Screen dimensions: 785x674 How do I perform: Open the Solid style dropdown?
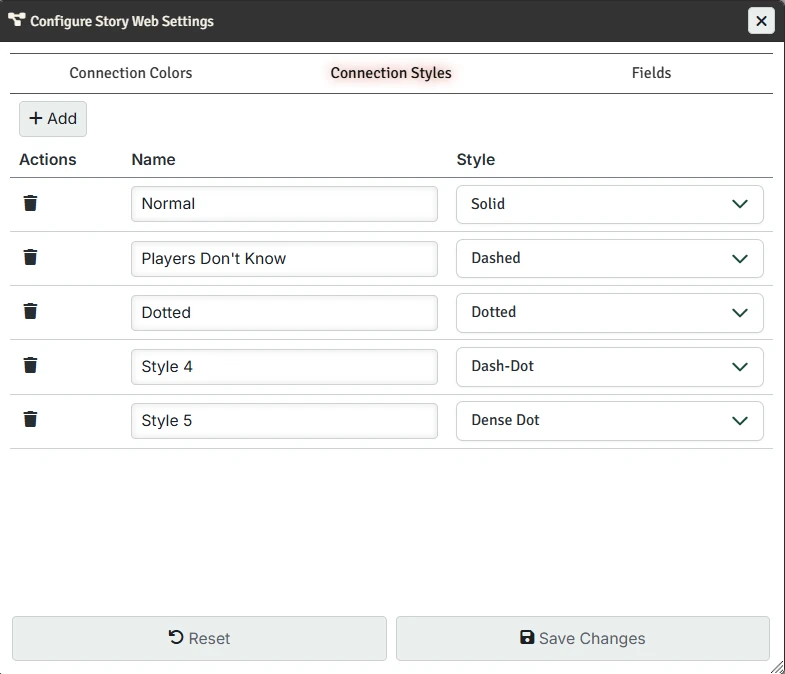(x=609, y=204)
